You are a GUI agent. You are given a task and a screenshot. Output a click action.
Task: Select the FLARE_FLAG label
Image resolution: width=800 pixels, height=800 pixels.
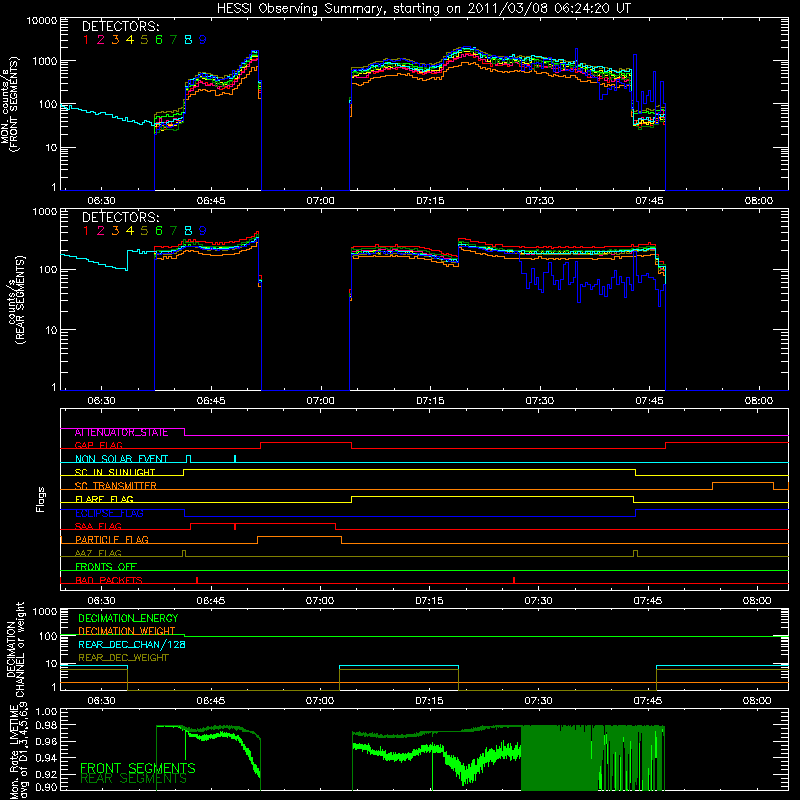point(104,499)
